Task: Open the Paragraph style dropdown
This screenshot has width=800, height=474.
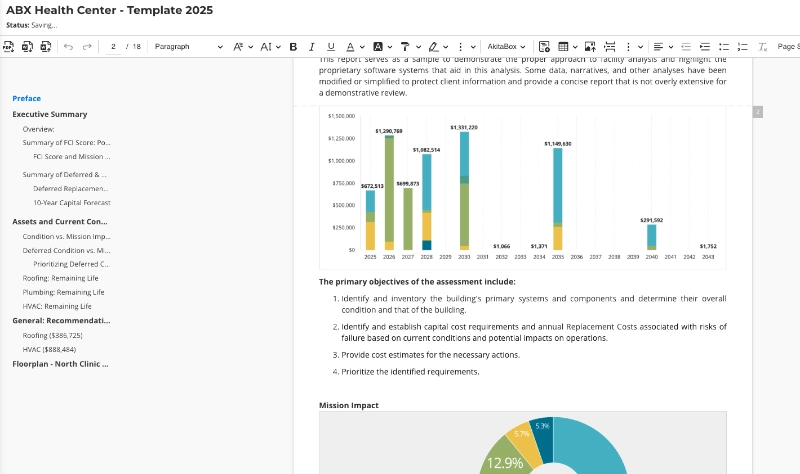Action: pos(188,46)
